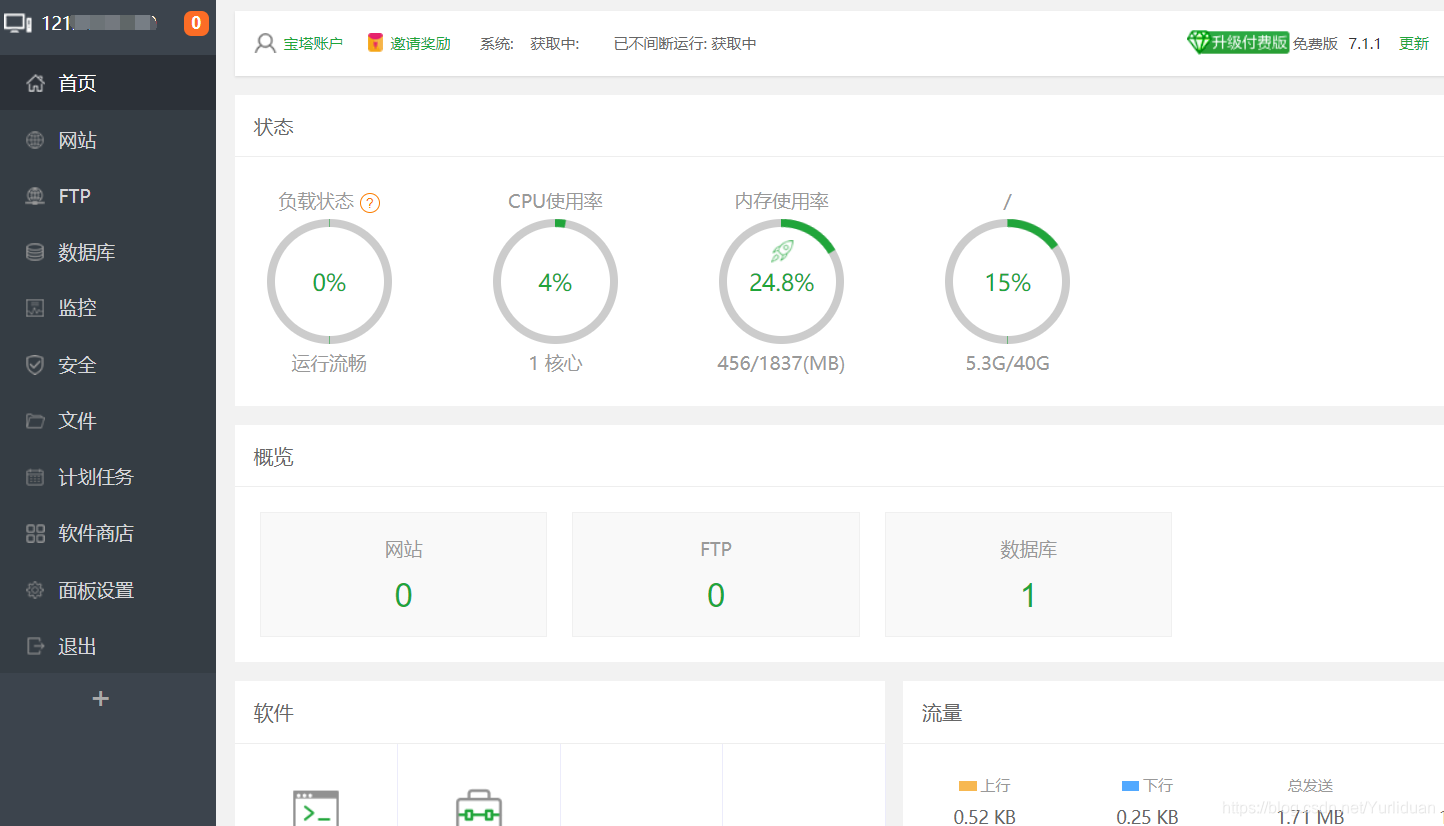1444x826 pixels.
Task: Open the orange notification count badge
Action: pyautogui.click(x=196, y=22)
